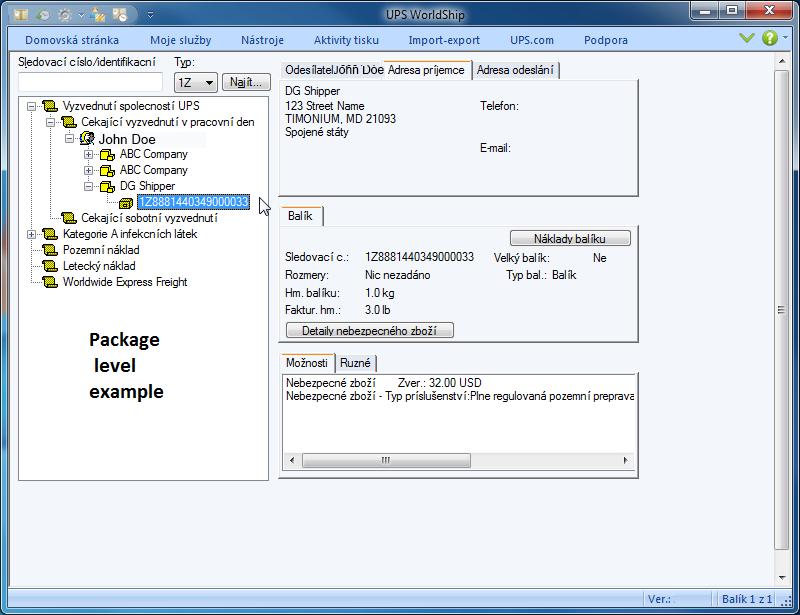This screenshot has height=615, width=800.
Task: Click the John Doe shipper icon
Action: coord(87,138)
